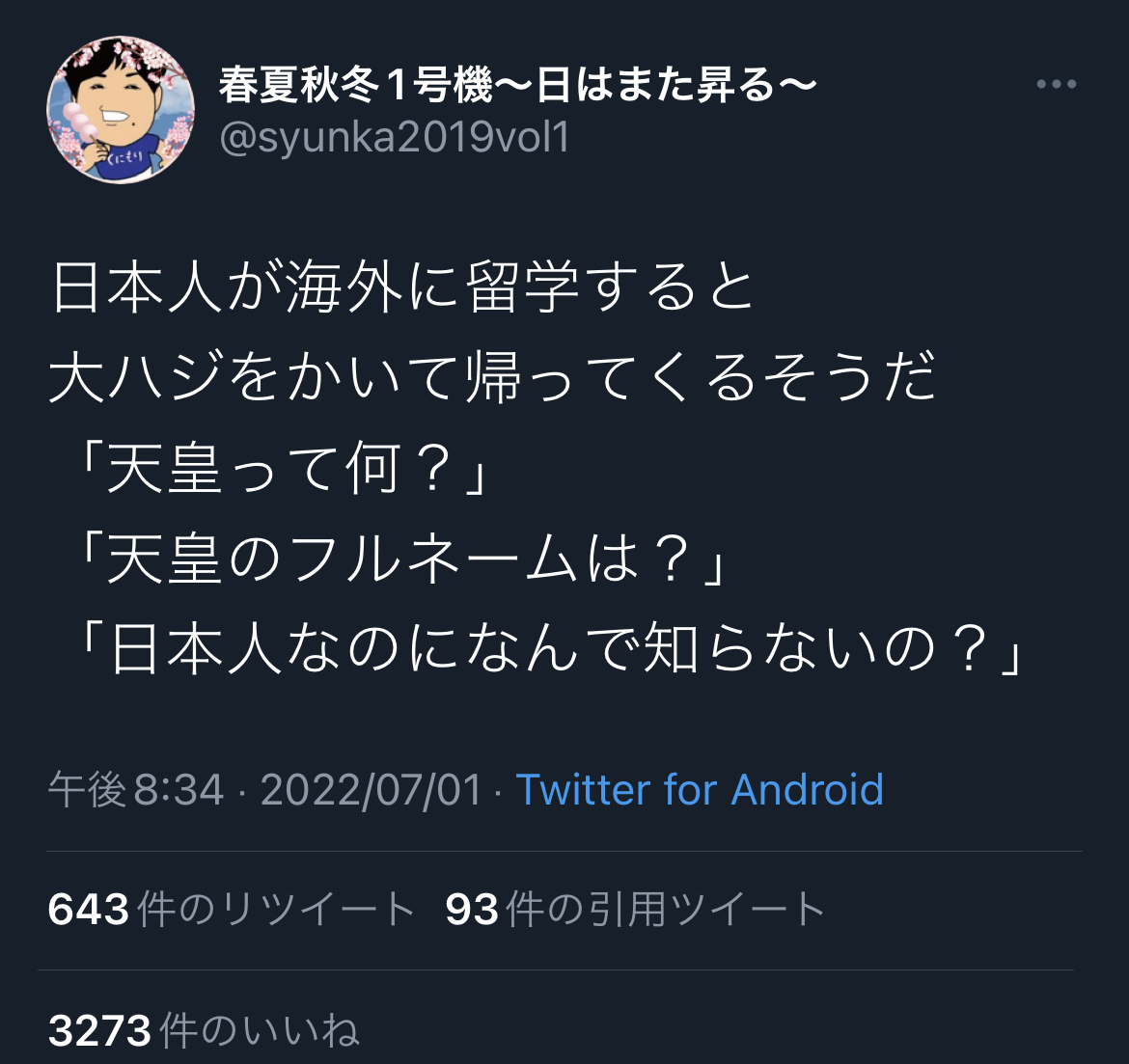Click the pink dango in the avatar
The height and width of the screenshot is (1064, 1129).
(78, 123)
